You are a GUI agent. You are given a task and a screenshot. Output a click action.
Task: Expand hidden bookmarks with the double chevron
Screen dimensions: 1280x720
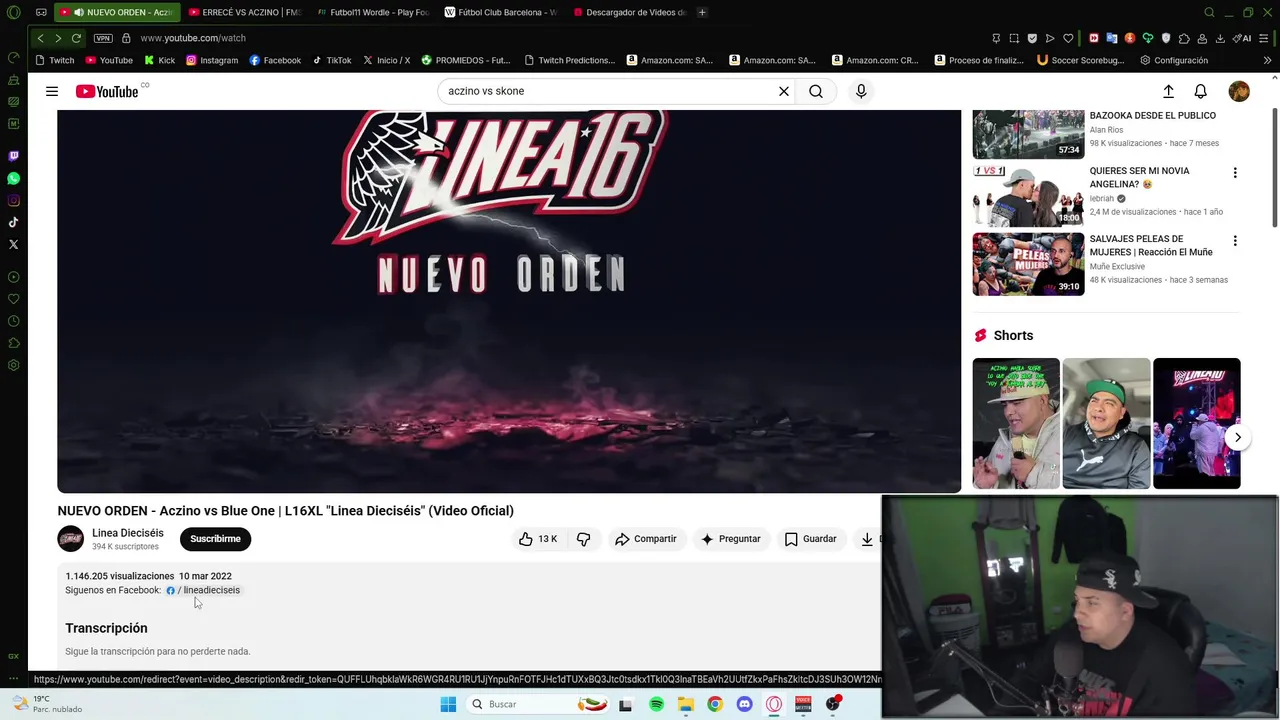pyautogui.click(x=1267, y=60)
